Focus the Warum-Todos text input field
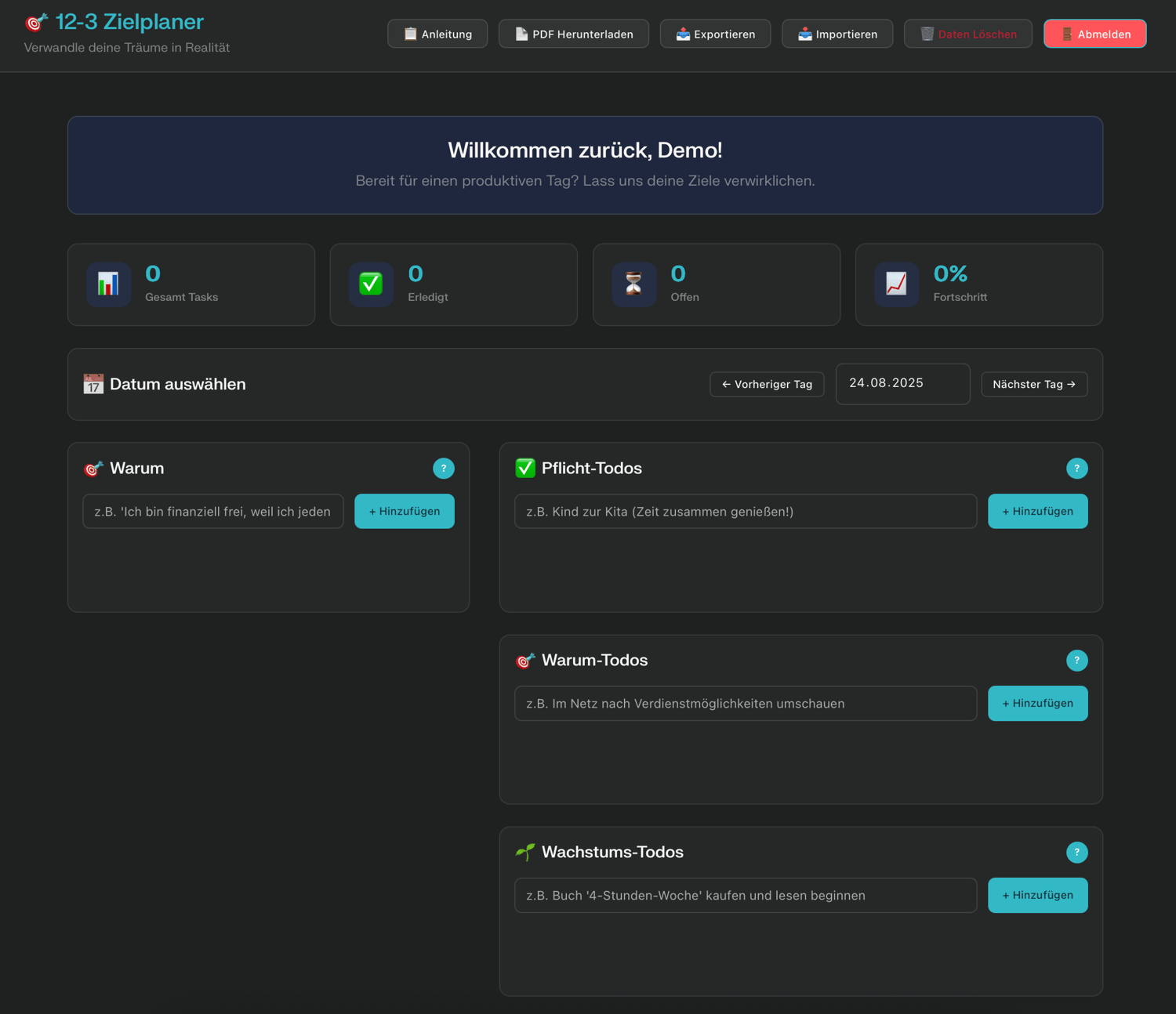Image resolution: width=1176 pixels, height=1014 pixels. (746, 703)
